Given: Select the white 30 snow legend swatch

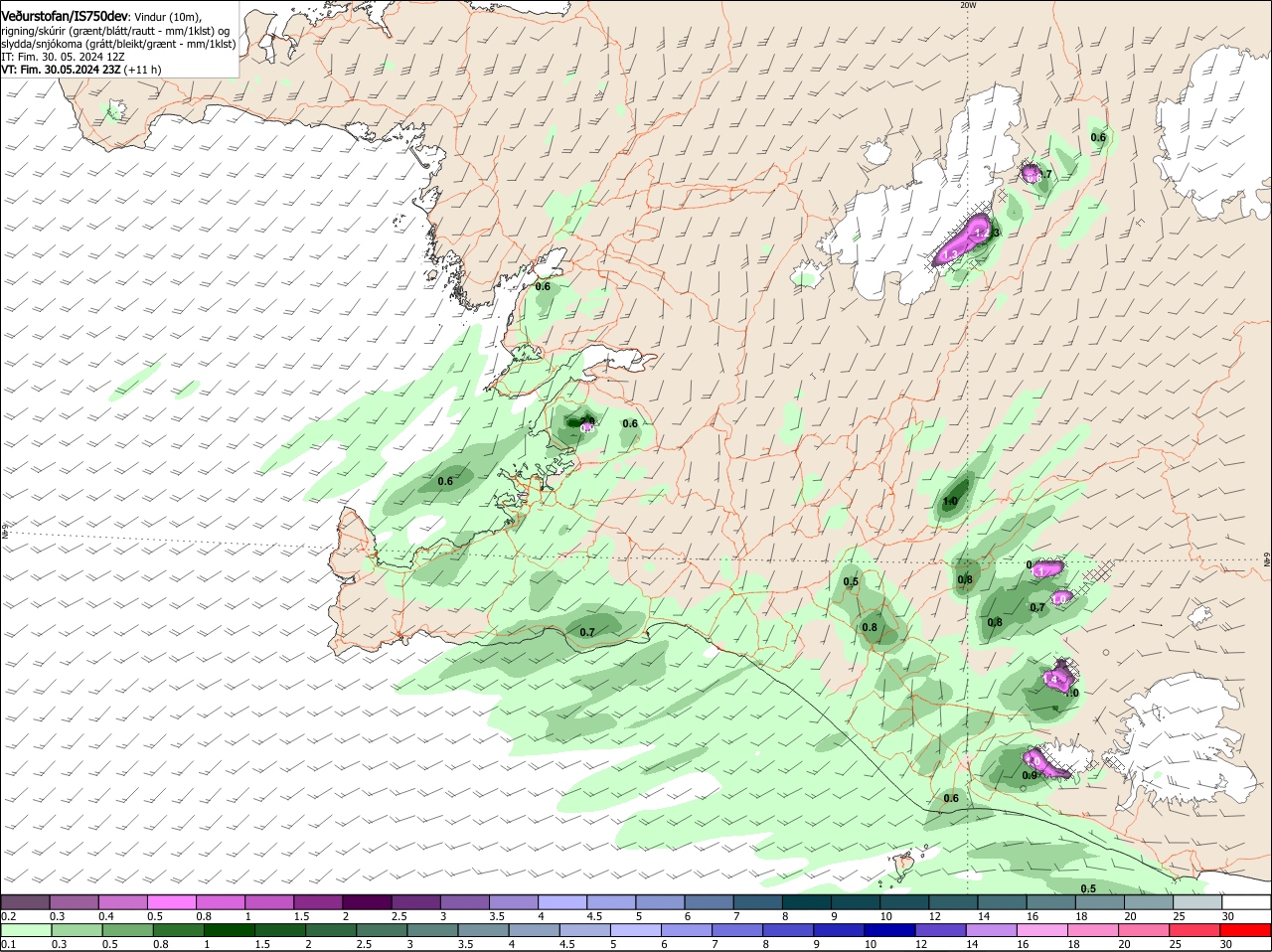Looking at the screenshot, I should tap(1247, 901).
